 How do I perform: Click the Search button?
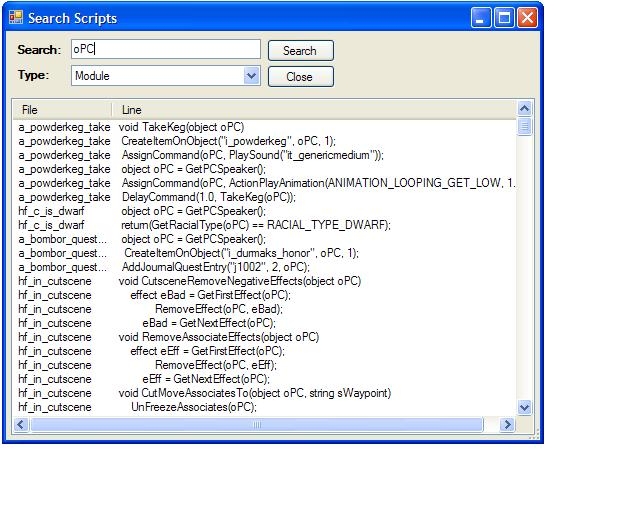click(x=299, y=50)
